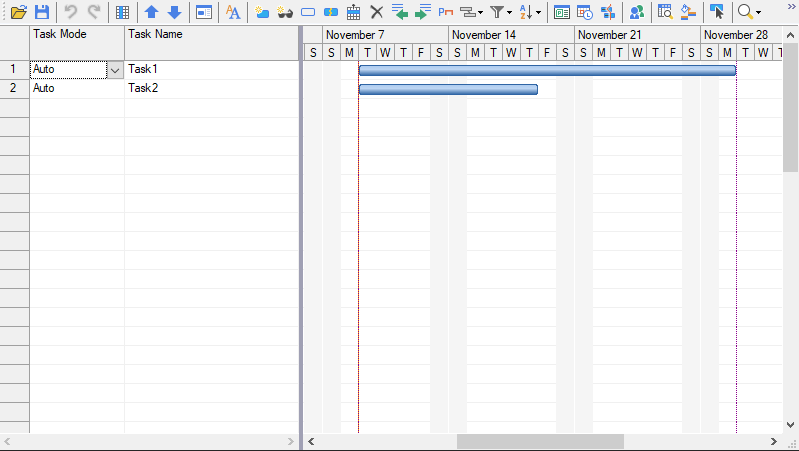Viewport: 799px width, 451px height.
Task: Click the Task Name column header
Action: pyautogui.click(x=211, y=35)
